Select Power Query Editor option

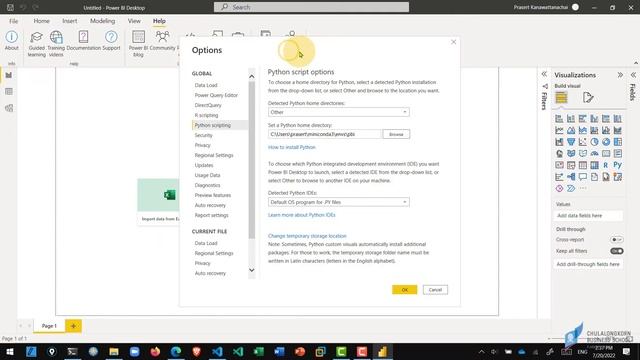point(216,95)
